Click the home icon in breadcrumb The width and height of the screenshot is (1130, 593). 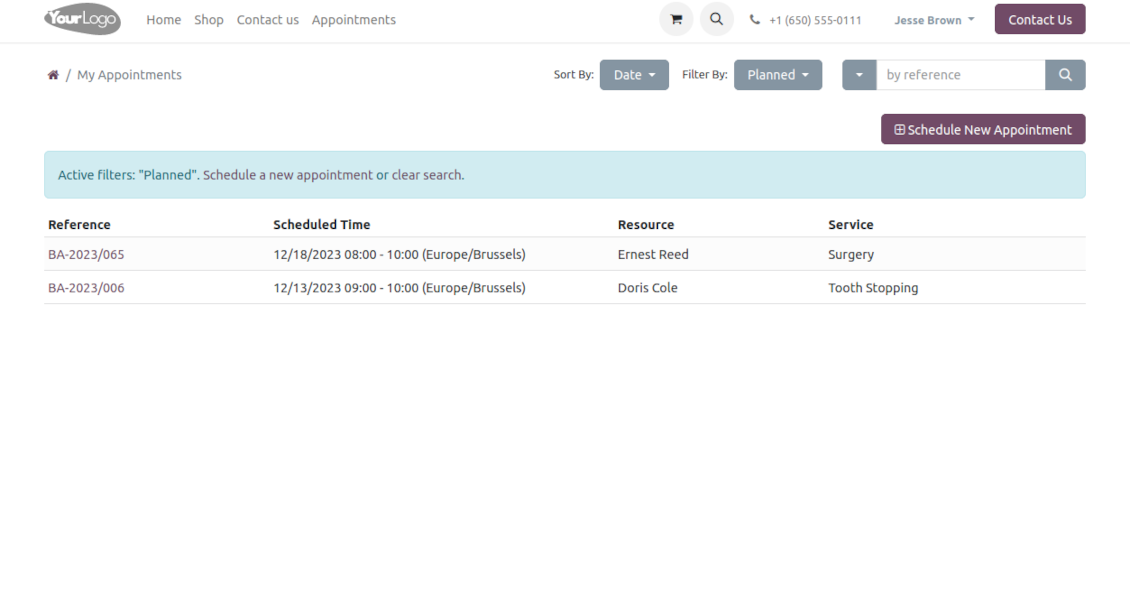click(x=53, y=75)
